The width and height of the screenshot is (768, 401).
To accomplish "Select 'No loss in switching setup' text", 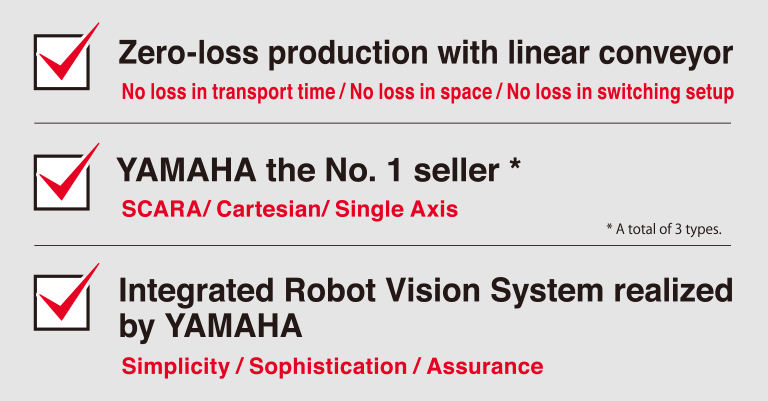I will (620, 92).
